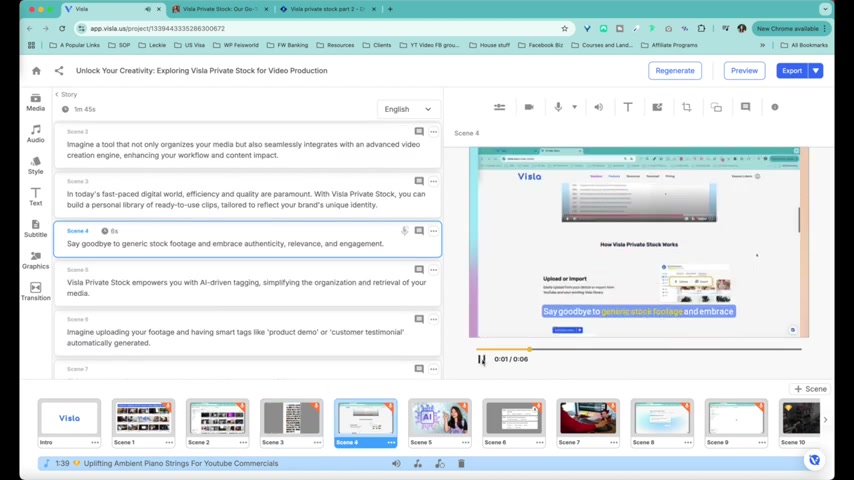The image size is (854, 480).
Task: Click the music settings note icon
Action: click(x=440, y=464)
